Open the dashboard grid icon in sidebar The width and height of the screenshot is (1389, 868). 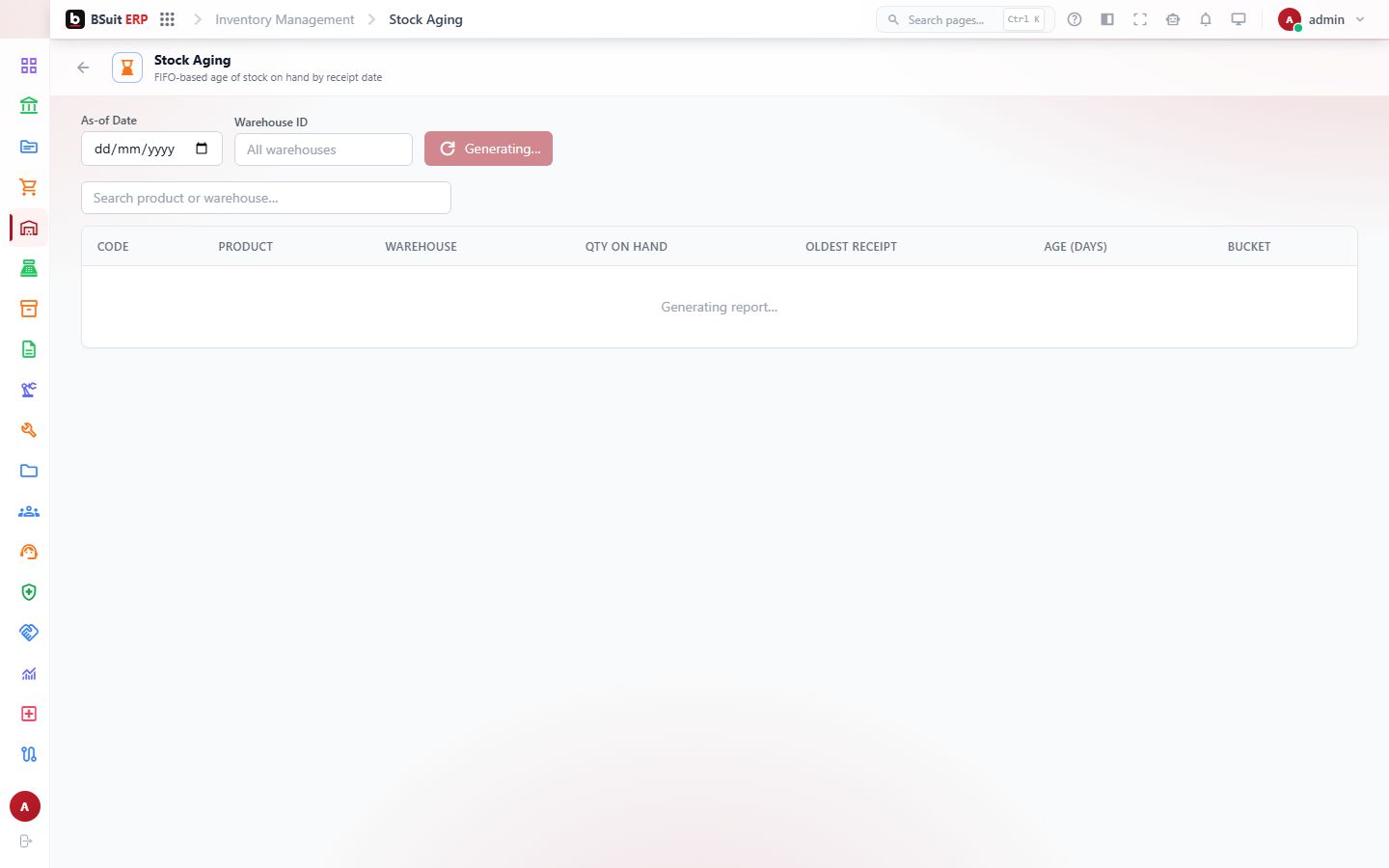point(29,66)
